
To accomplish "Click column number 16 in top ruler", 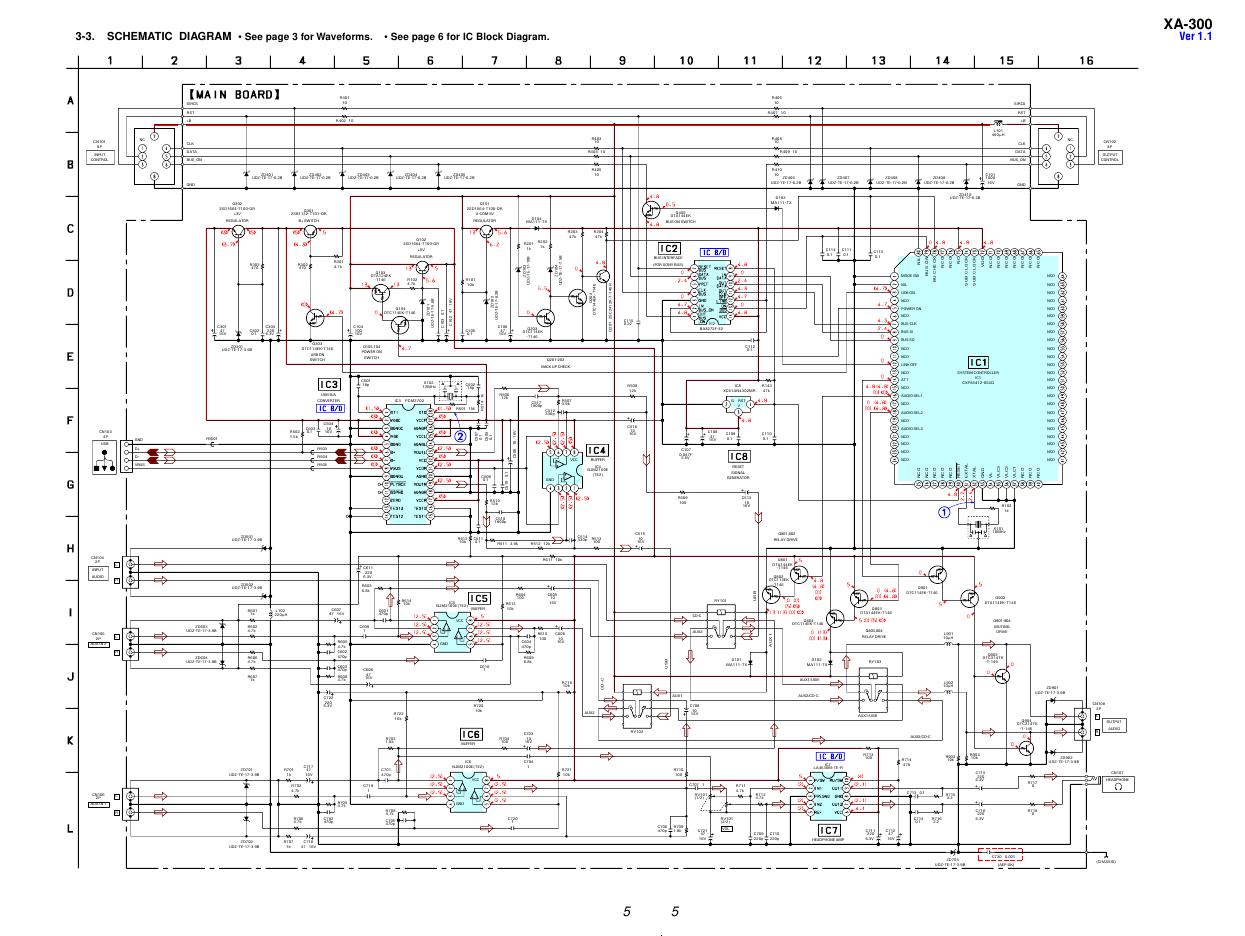I will (x=1087, y=61).
